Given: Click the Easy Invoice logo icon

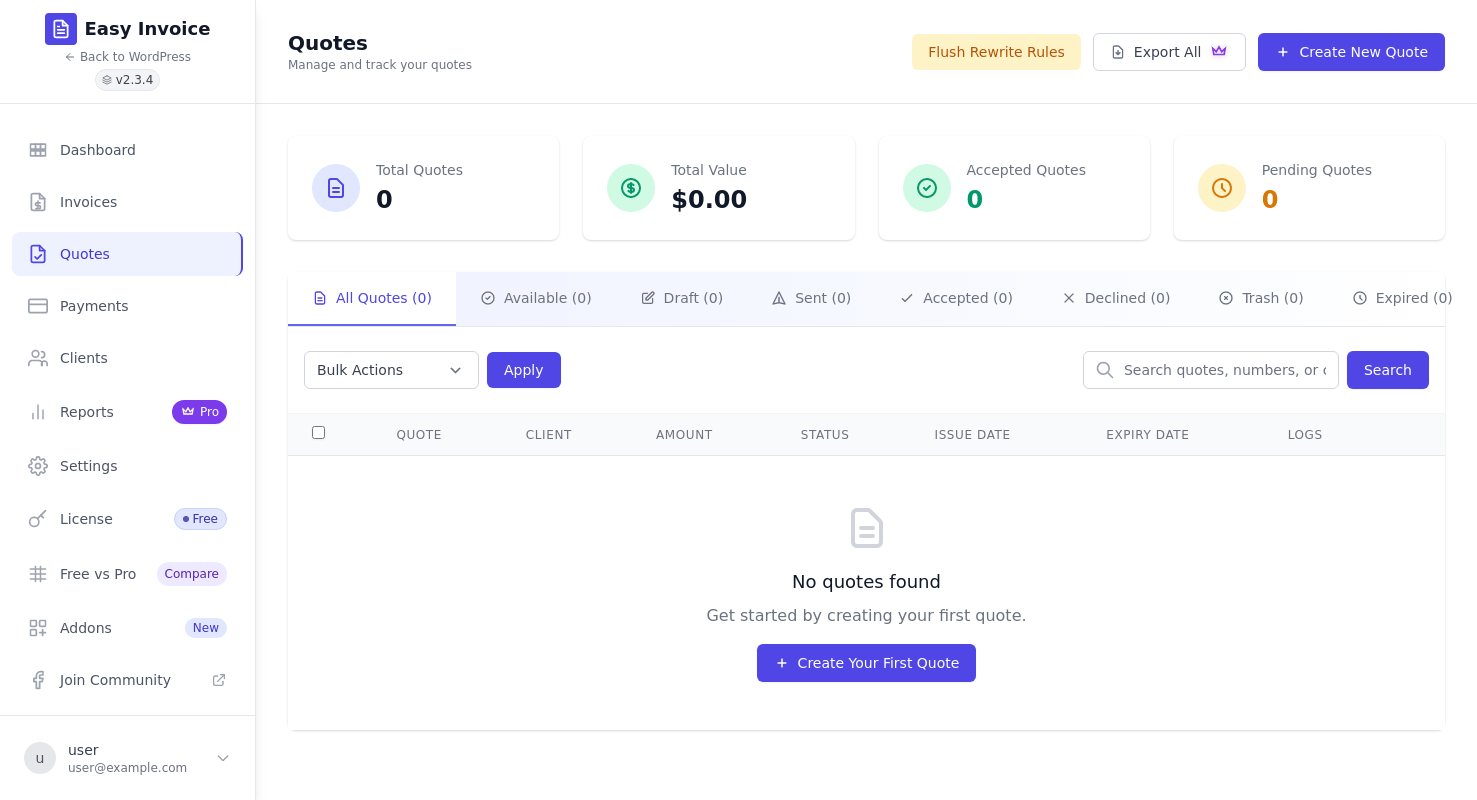Looking at the screenshot, I should 61,29.
